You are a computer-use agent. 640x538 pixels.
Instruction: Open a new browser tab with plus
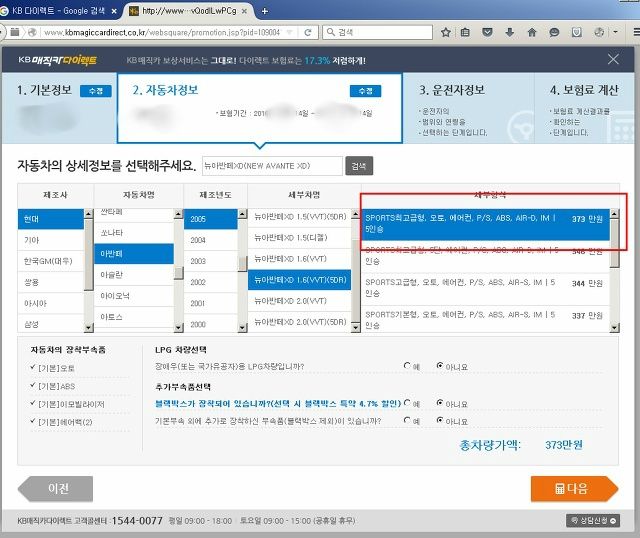pos(264,11)
